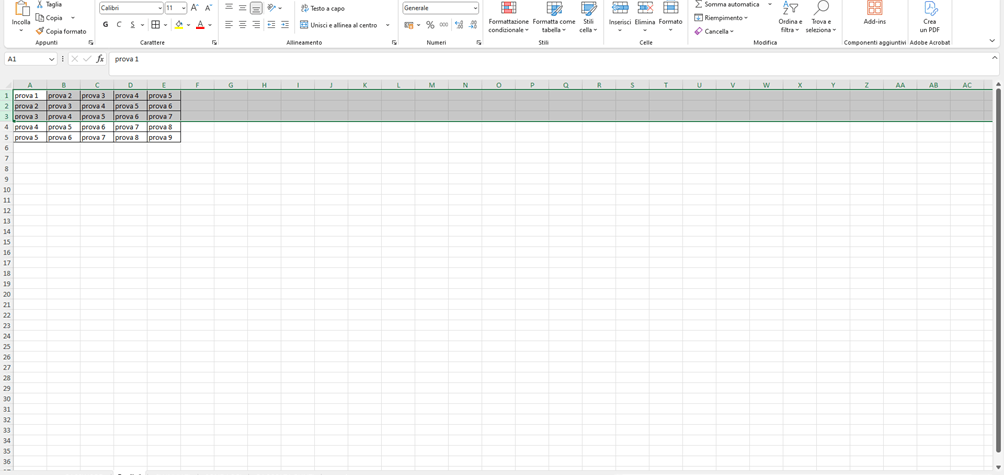Click Unisci e allinea al centro
This screenshot has width=1004, height=475.
338,25
